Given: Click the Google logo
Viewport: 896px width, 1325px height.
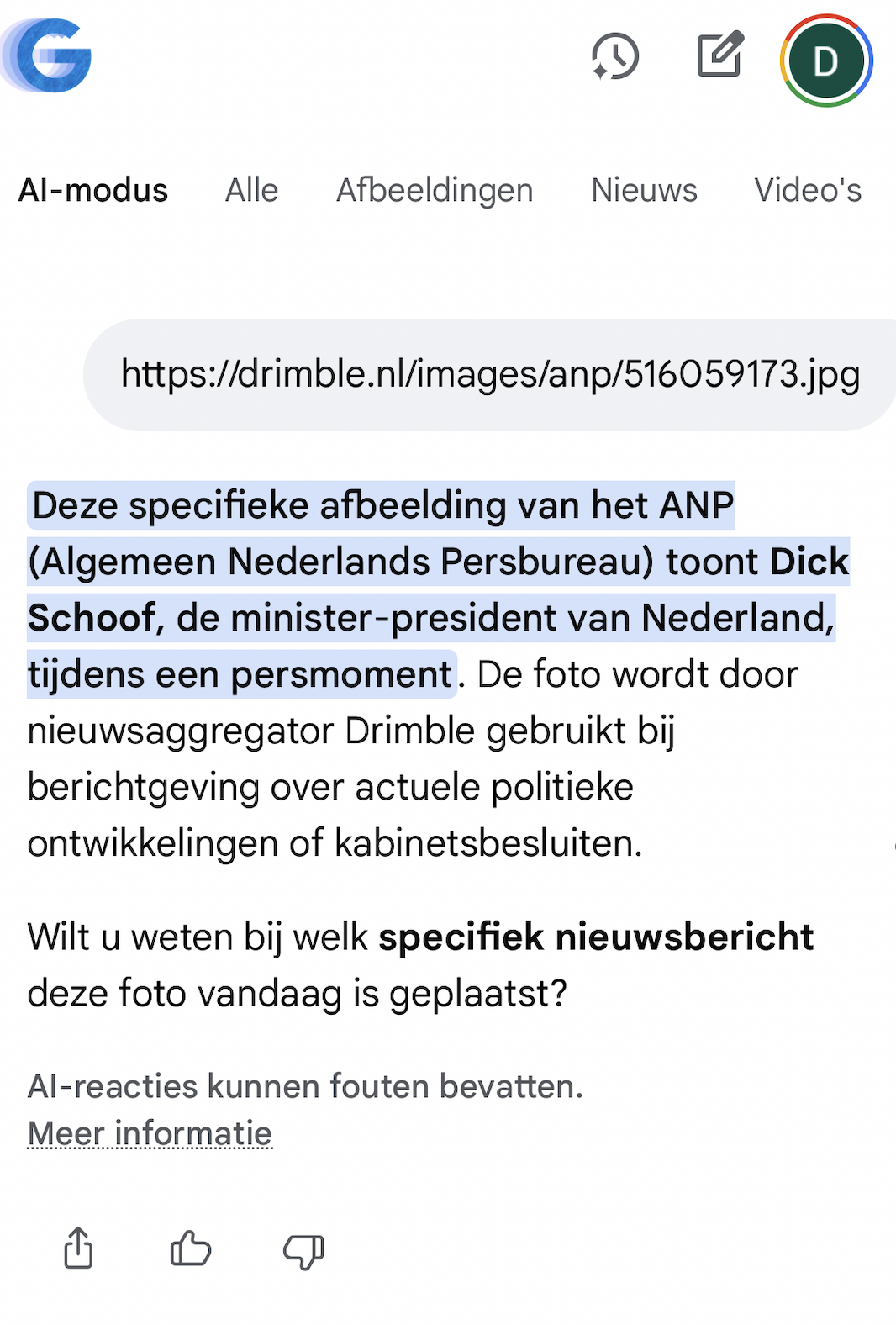Looking at the screenshot, I should pyautogui.click(x=54, y=56).
